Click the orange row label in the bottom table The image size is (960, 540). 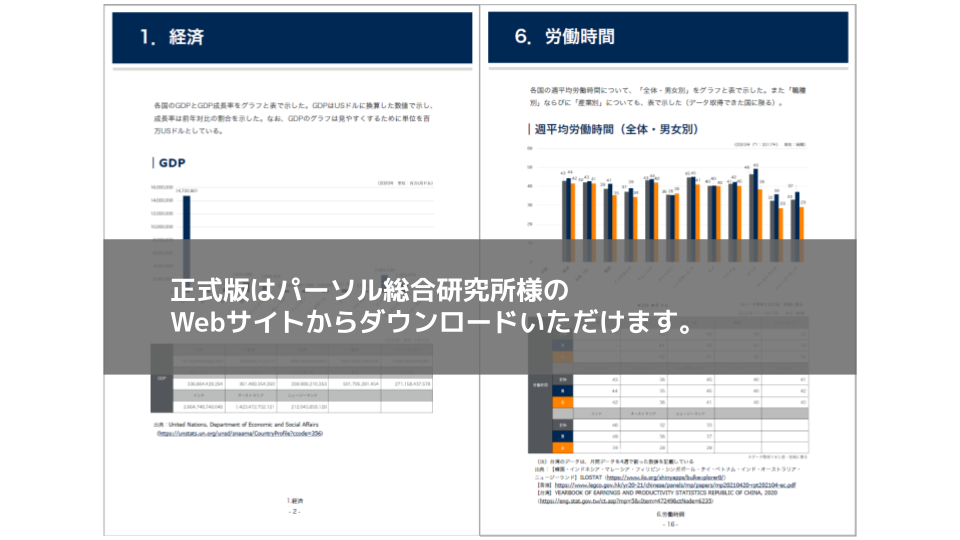pyautogui.click(x=567, y=449)
